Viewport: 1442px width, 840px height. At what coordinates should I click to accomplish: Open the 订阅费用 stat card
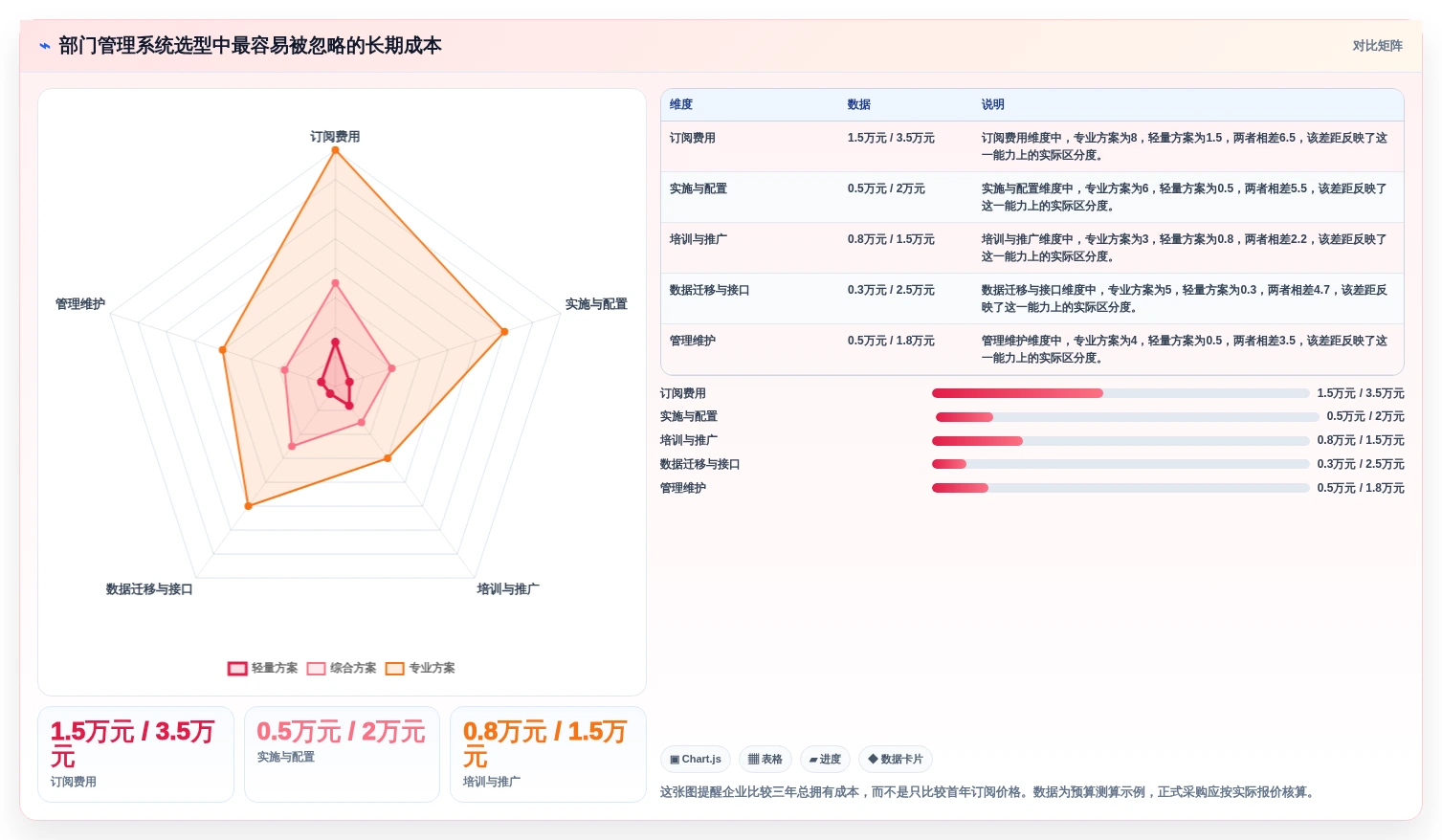click(x=136, y=754)
